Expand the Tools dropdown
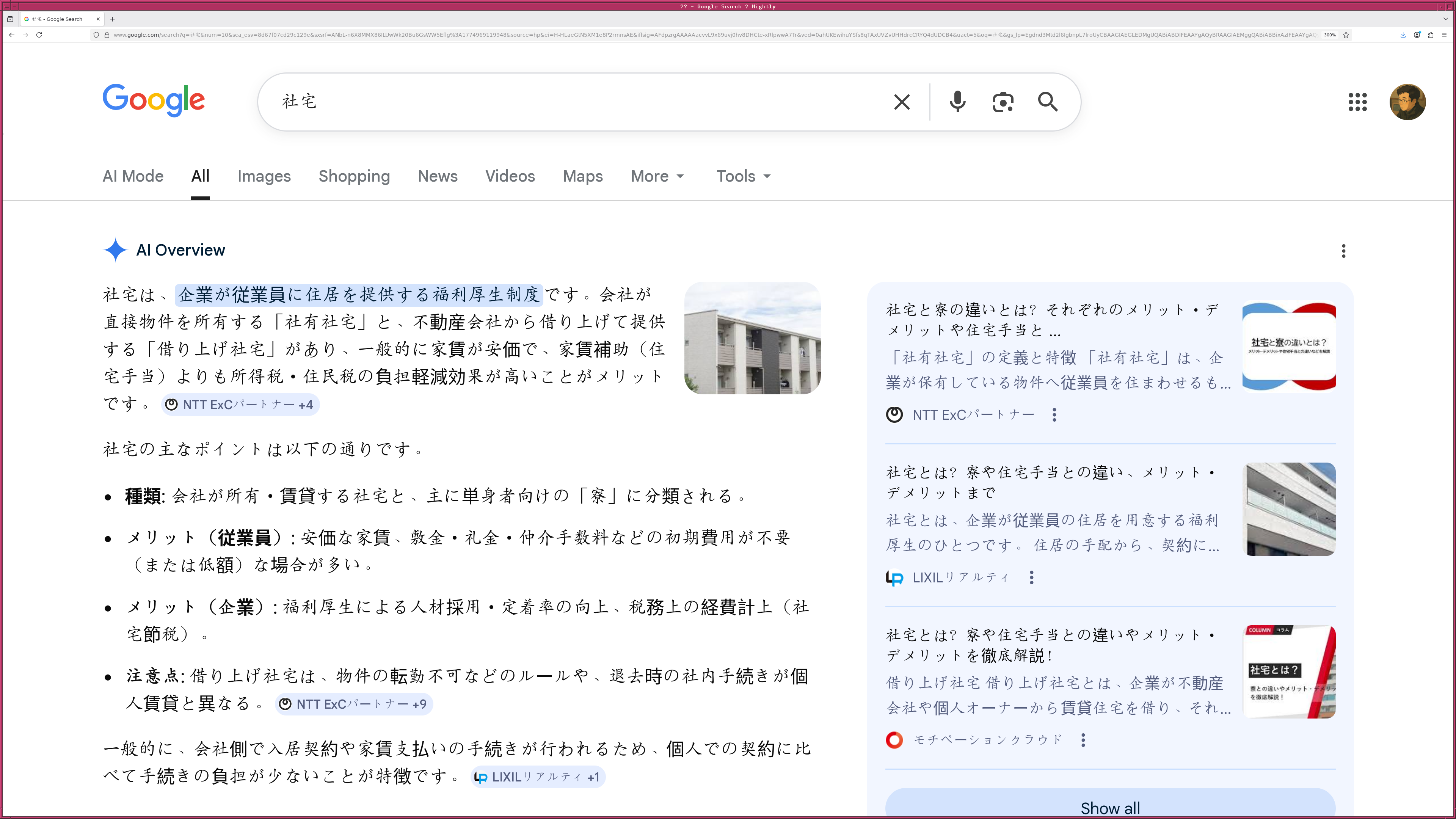Viewport: 1456px width, 819px height. (743, 176)
